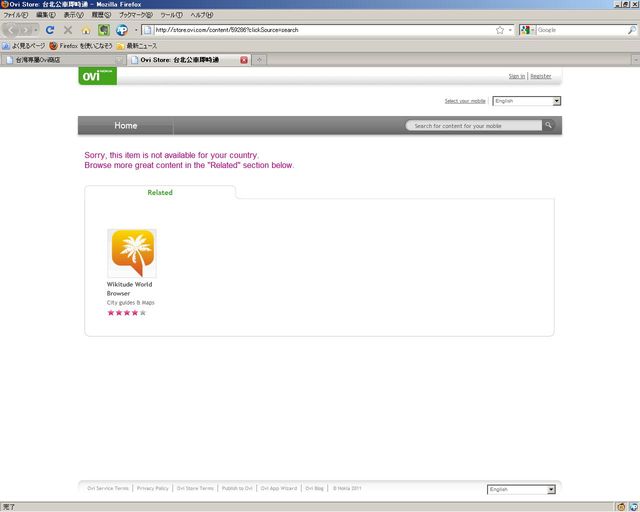This screenshot has width=640, height=512.
Task: Reload the current page
Action: coord(50,30)
